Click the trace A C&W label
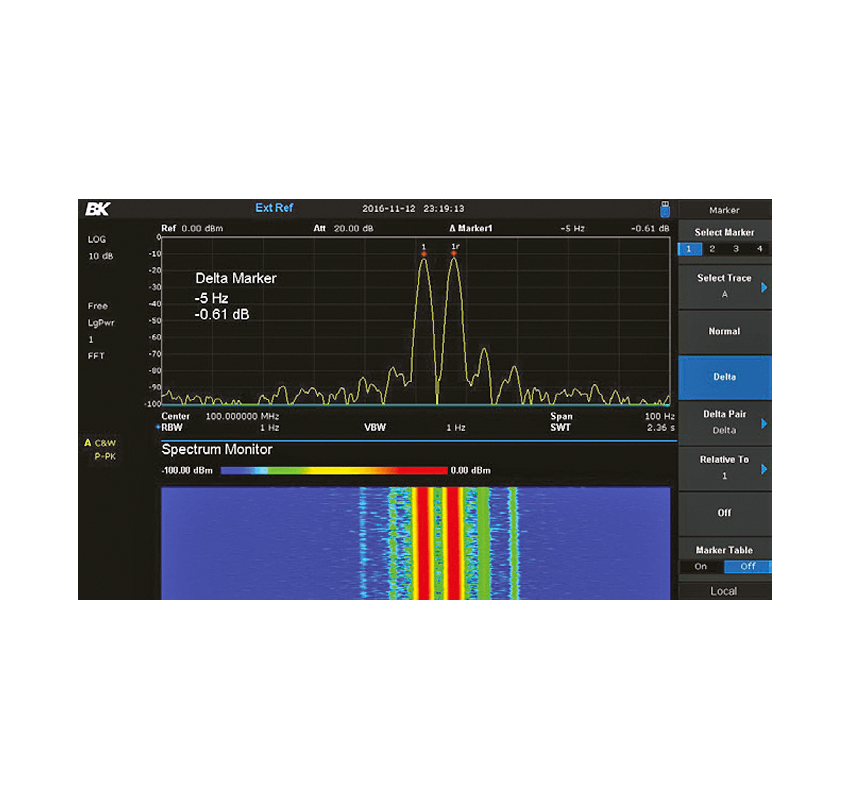This screenshot has width=850, height=800. [x=100, y=443]
